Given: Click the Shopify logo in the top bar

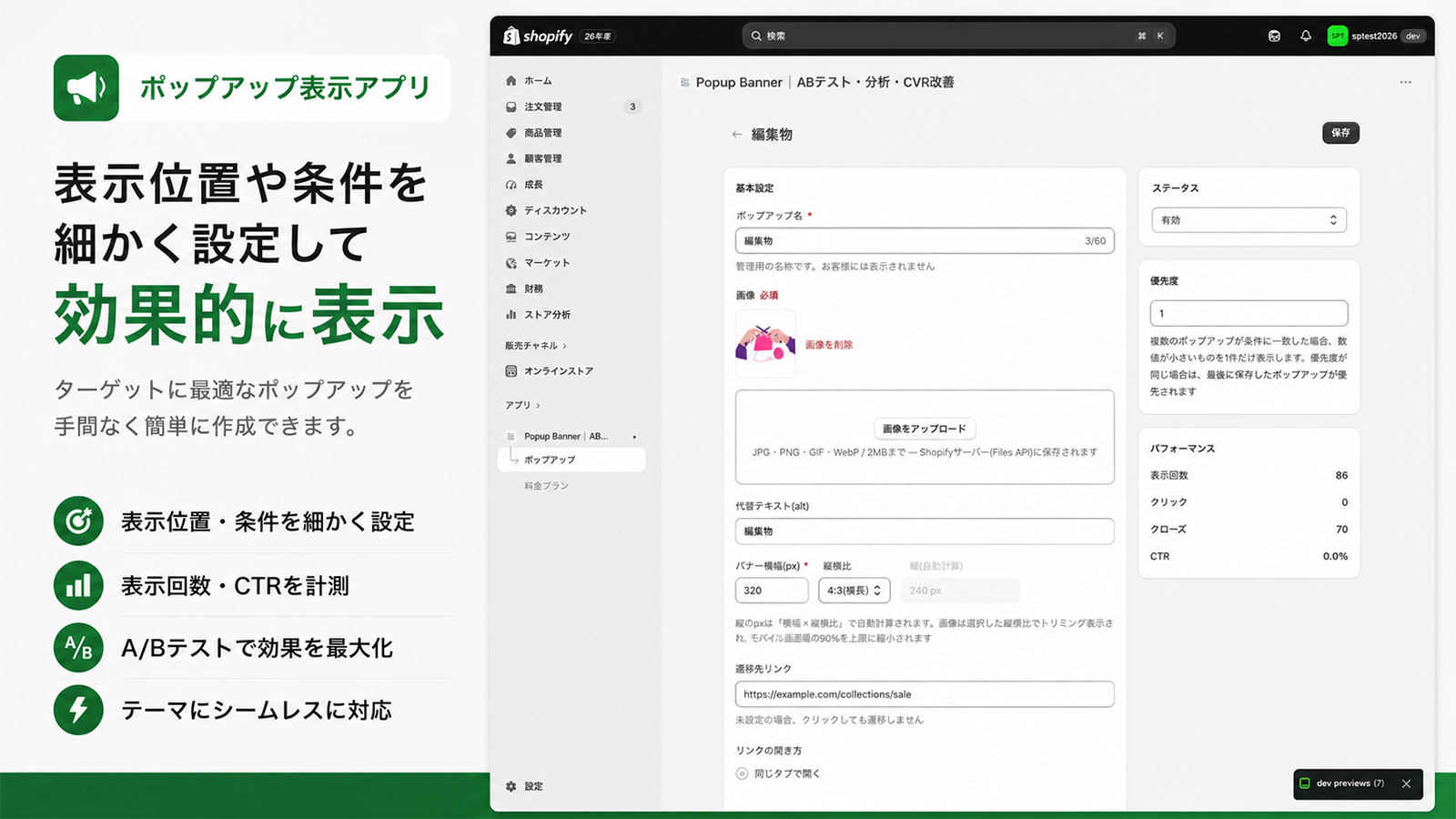Looking at the screenshot, I should coord(538,36).
